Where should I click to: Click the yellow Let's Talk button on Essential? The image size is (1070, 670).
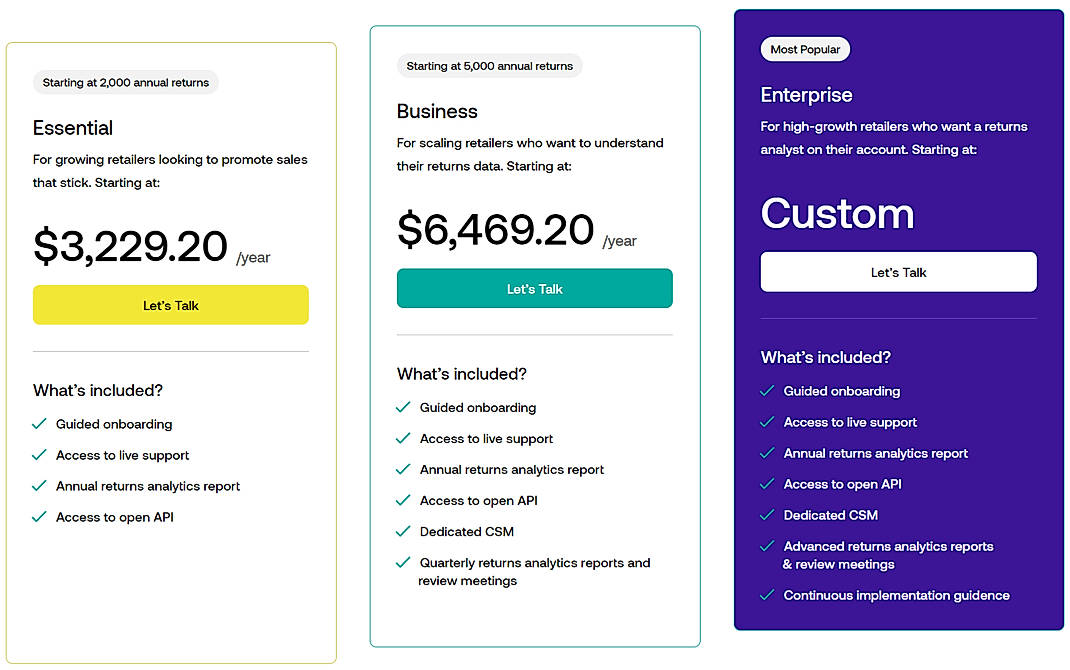click(170, 305)
